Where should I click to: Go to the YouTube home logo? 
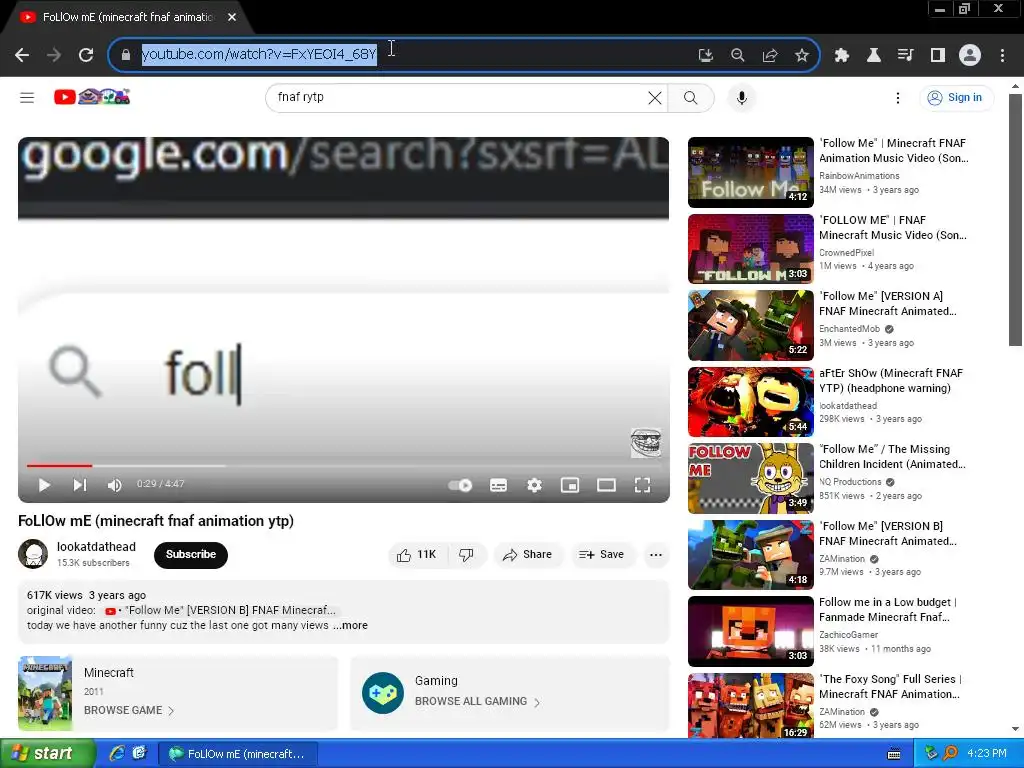[x=92, y=97]
